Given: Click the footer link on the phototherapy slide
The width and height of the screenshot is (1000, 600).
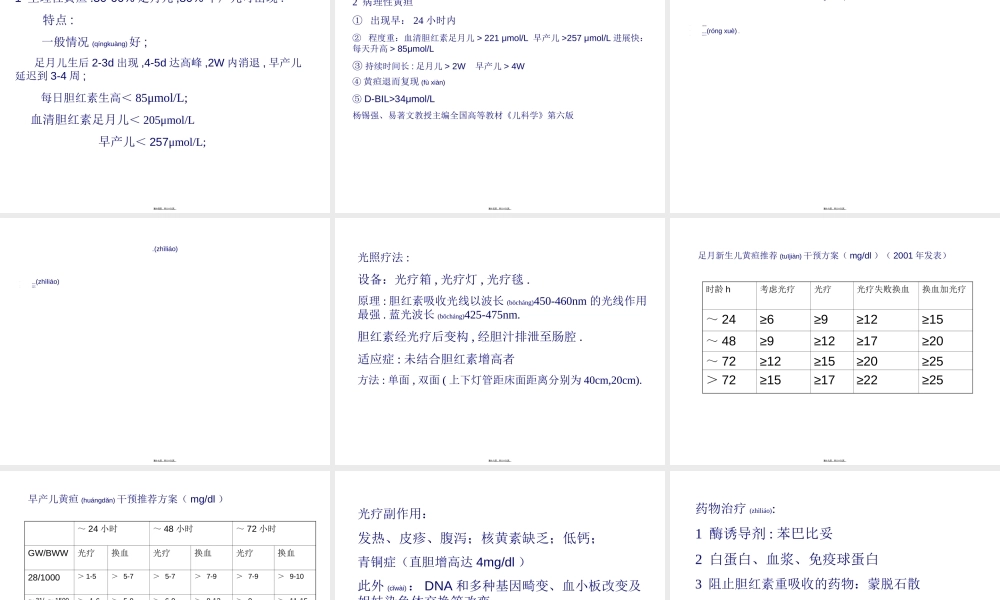Looking at the screenshot, I should (499, 461).
